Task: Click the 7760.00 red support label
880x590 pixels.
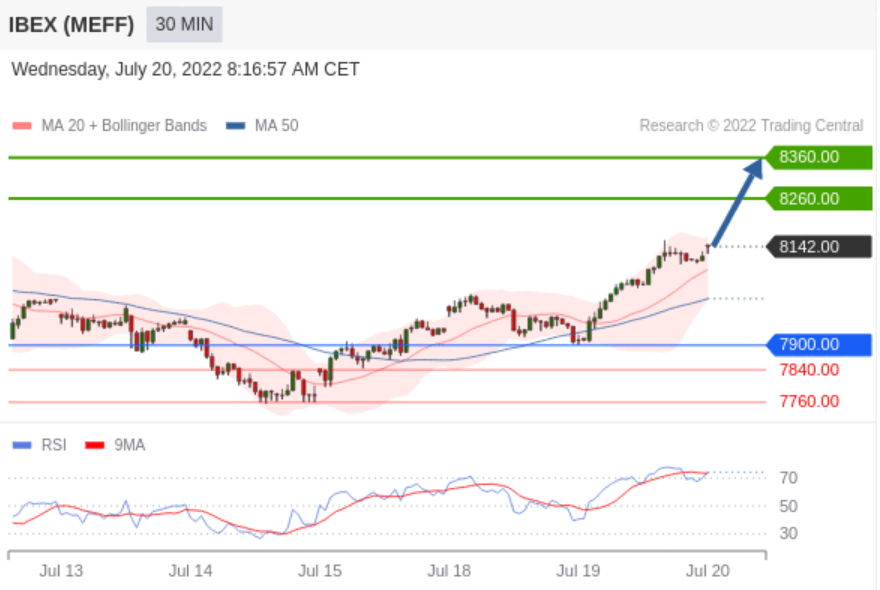Action: click(x=809, y=402)
